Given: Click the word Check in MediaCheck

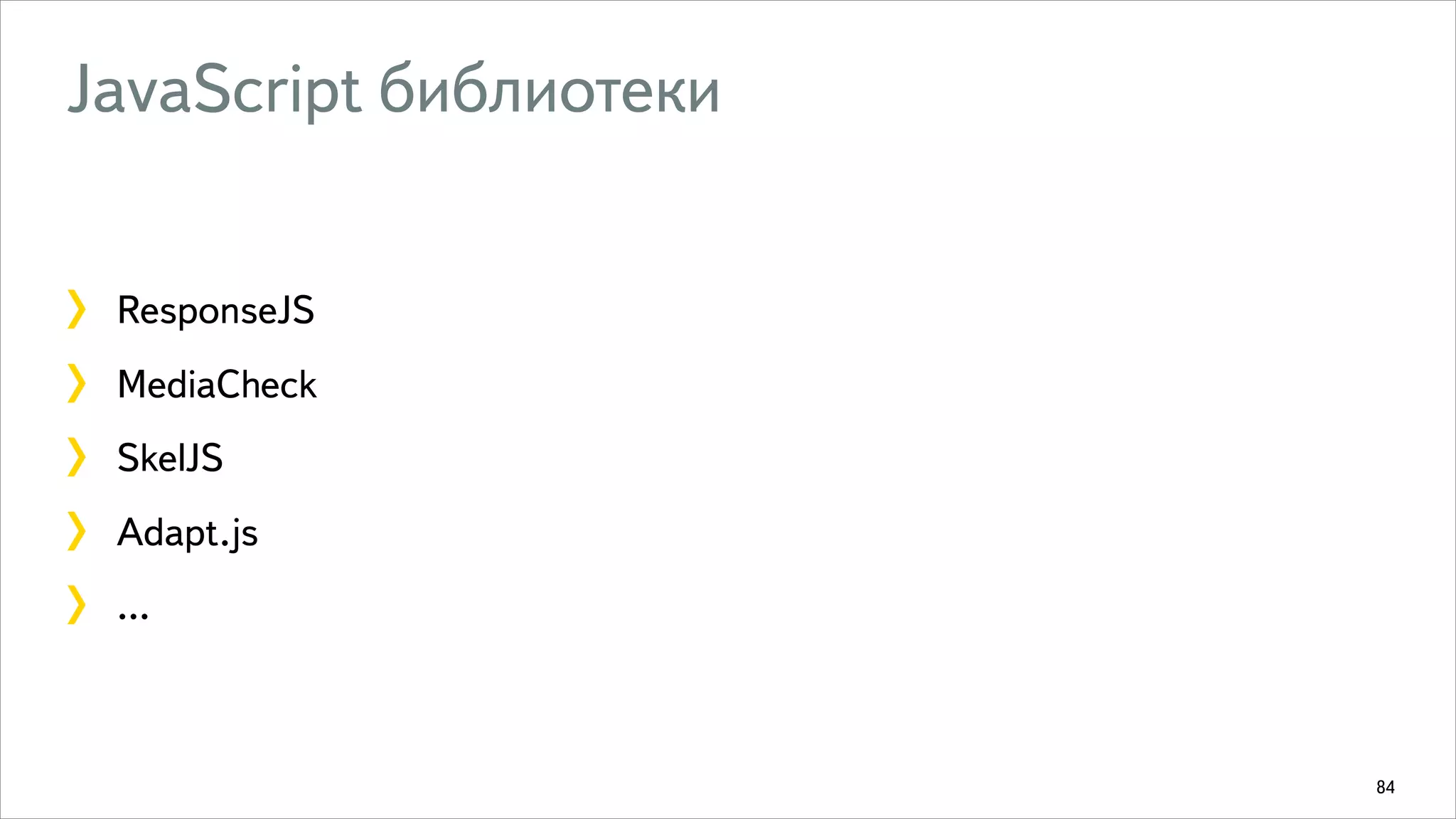Looking at the screenshot, I should [x=267, y=385].
